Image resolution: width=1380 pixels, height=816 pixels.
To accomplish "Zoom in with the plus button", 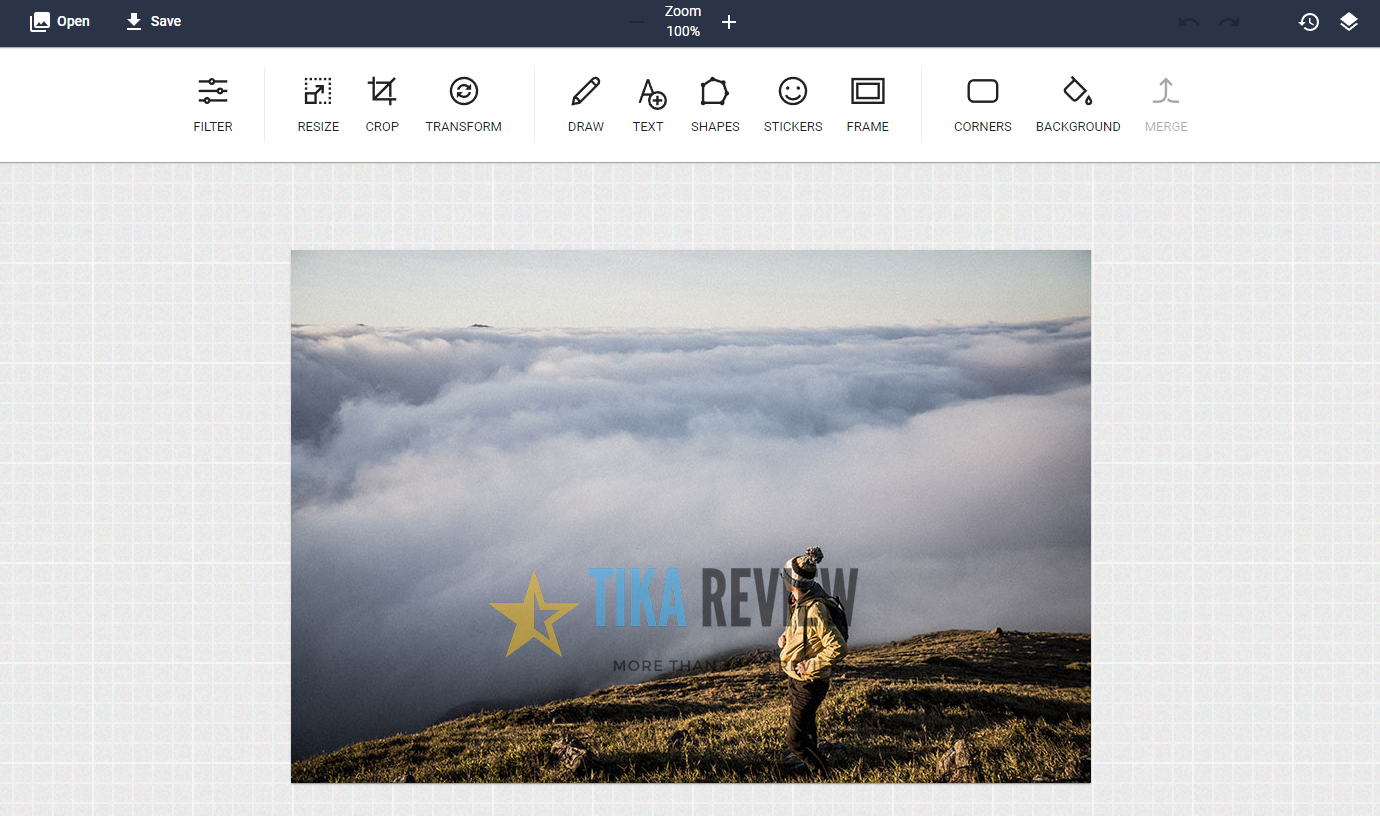I will (x=729, y=22).
